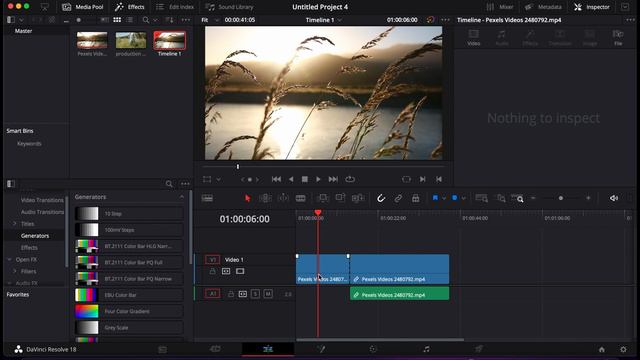Screen dimensions: 640x360
Task: Click the Replace Clip tool icon
Action: pos(358,198)
